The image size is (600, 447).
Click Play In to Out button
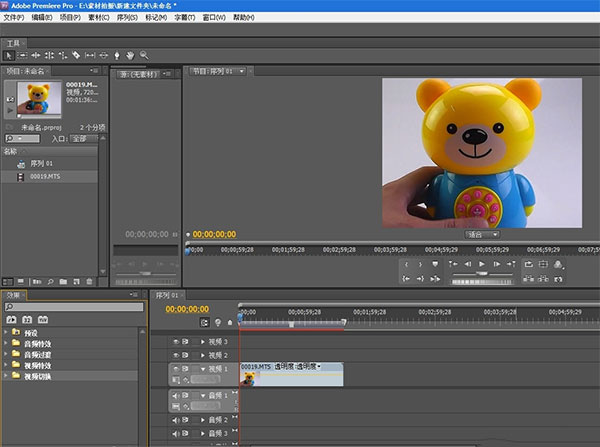pyautogui.click(x=435, y=279)
